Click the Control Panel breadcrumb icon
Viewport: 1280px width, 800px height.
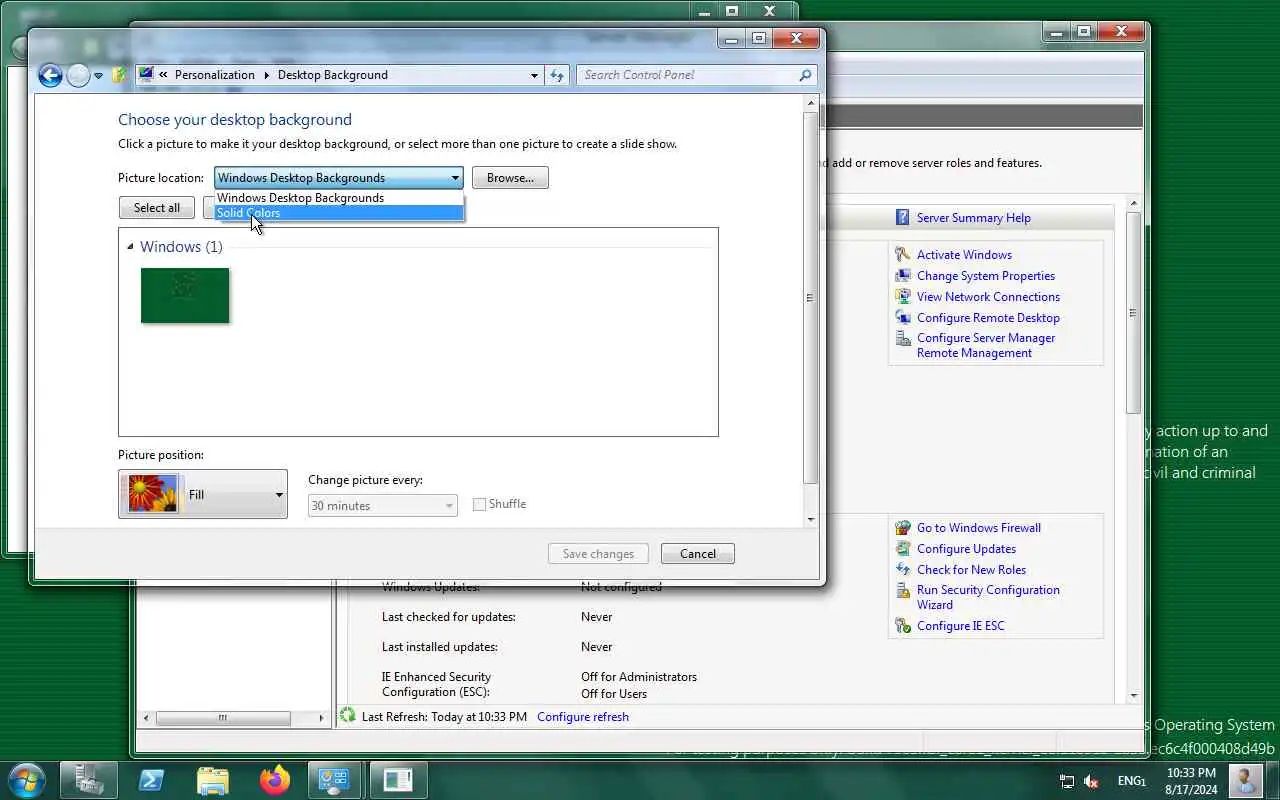pyautogui.click(x=146, y=74)
